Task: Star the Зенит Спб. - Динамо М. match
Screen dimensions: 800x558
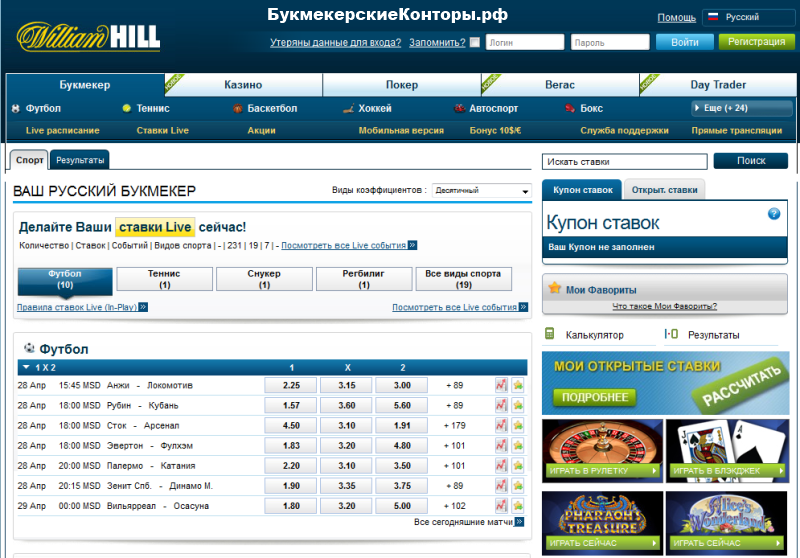Action: pos(518,486)
